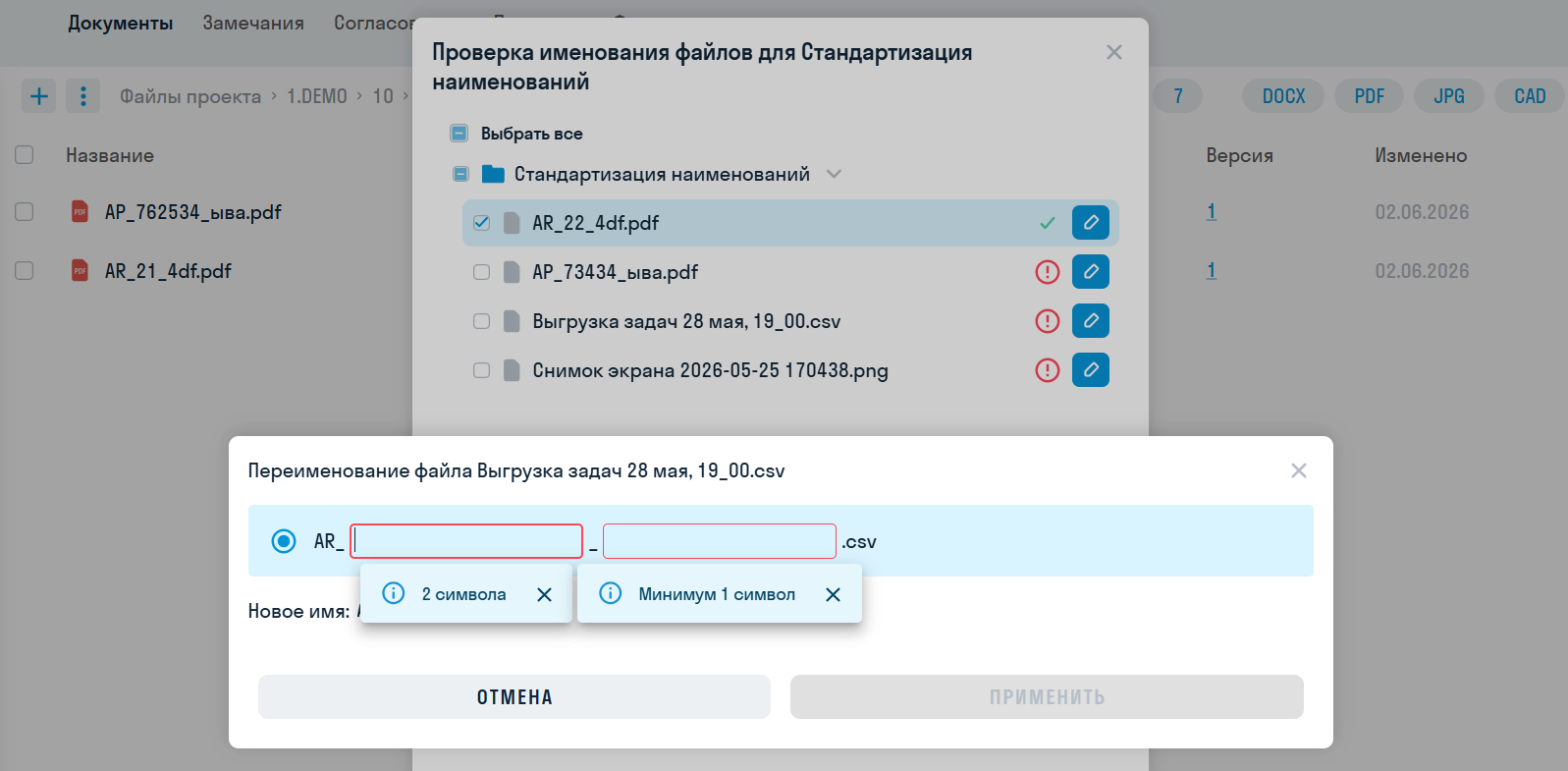The height and width of the screenshot is (771, 1568).
Task: Select file name AP_762534_ыва.pdf
Action: (193, 212)
